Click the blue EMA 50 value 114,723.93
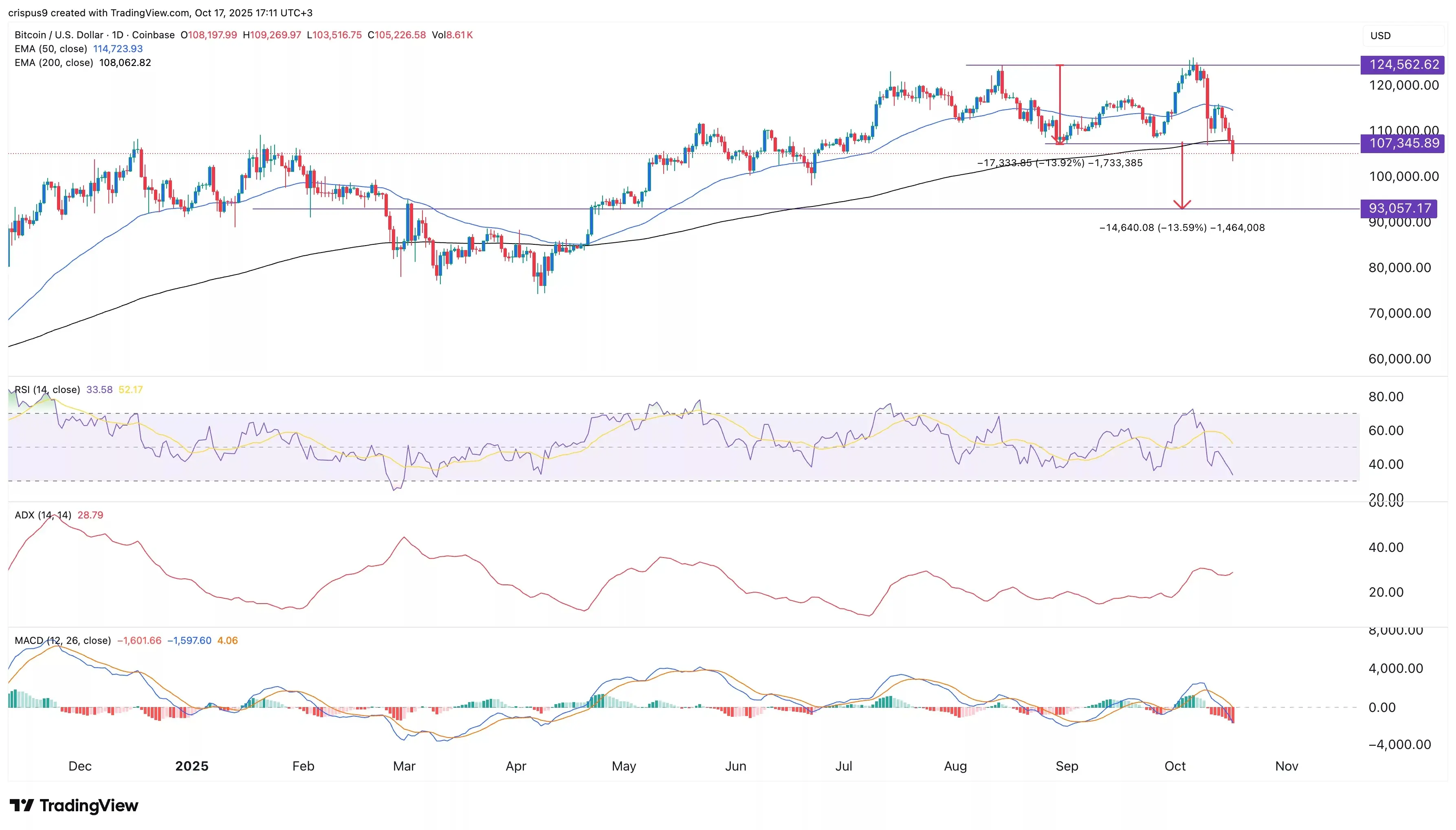 (x=118, y=49)
